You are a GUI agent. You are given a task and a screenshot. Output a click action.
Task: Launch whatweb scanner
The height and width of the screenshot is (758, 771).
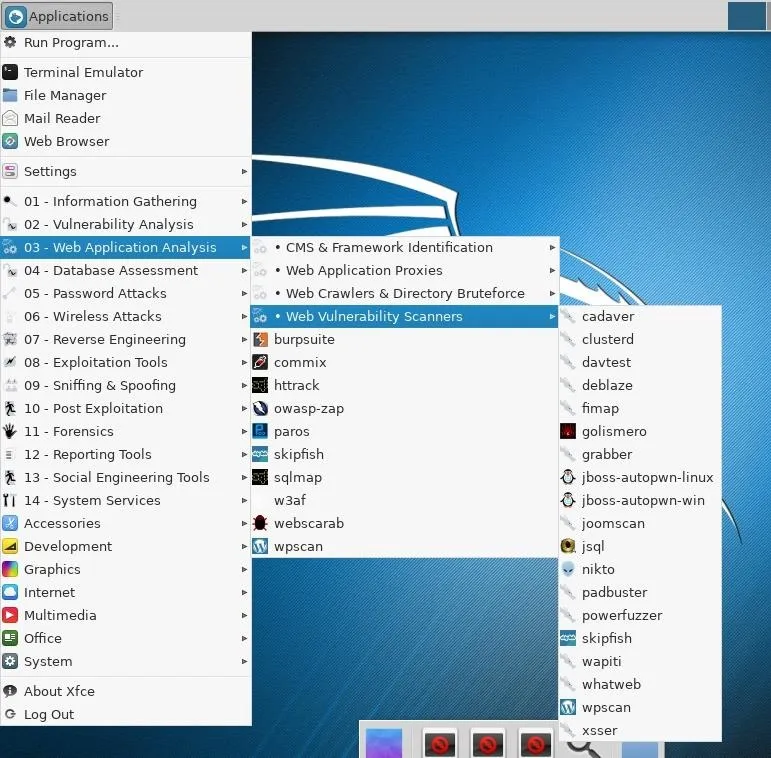(x=640, y=684)
